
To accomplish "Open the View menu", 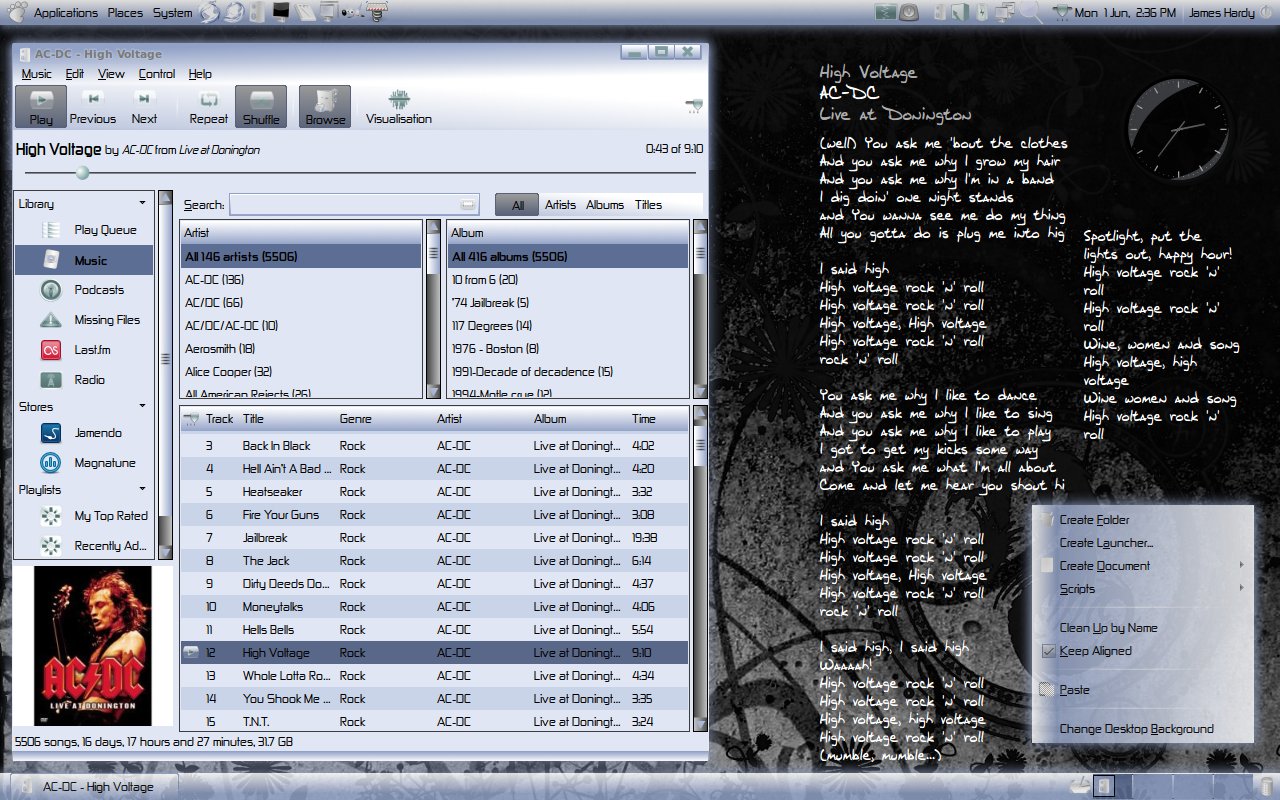I will (111, 74).
